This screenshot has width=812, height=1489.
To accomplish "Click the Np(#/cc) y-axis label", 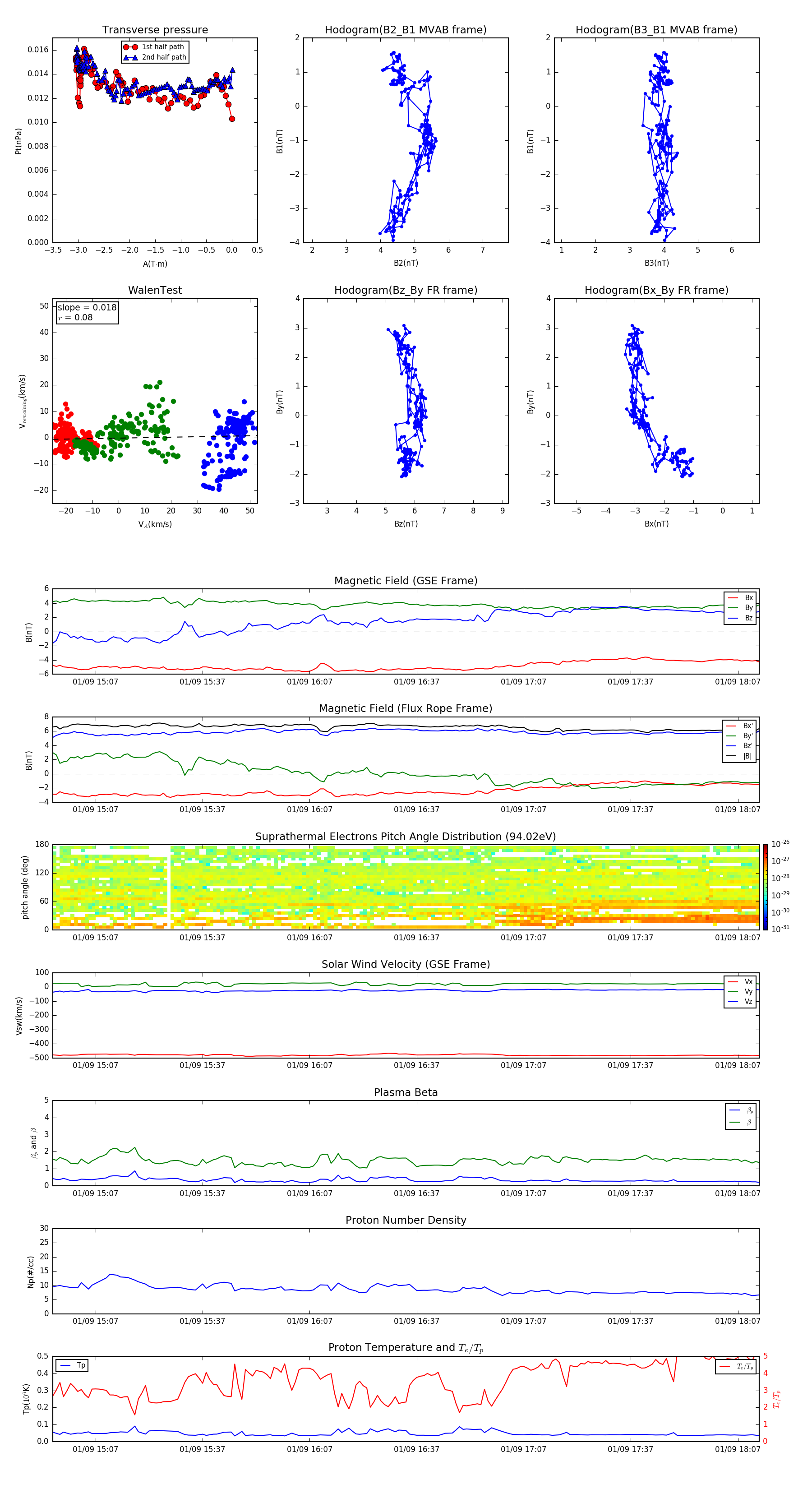I will point(31,1272).
